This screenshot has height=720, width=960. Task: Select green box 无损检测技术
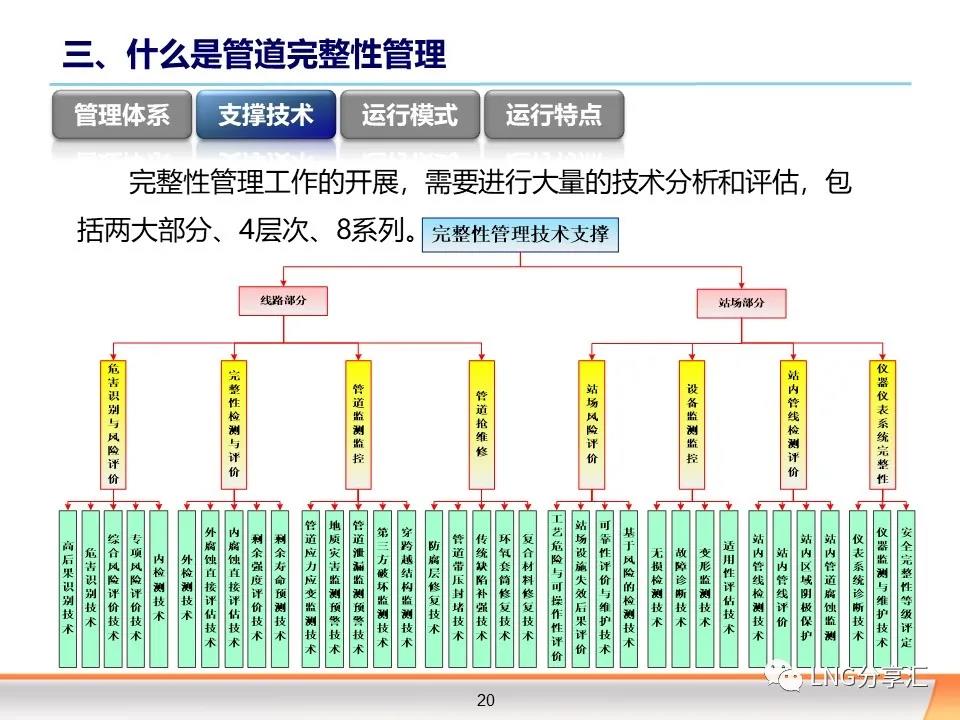(x=657, y=589)
